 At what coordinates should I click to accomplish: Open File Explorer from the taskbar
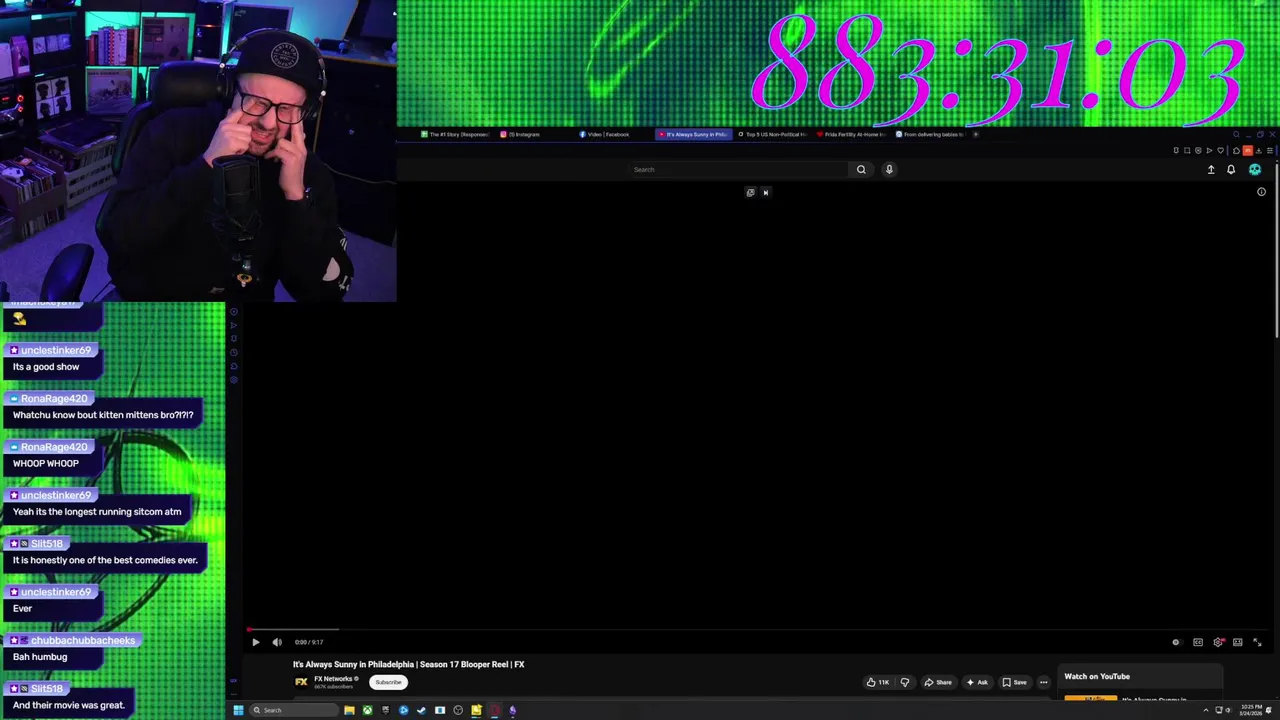point(349,710)
